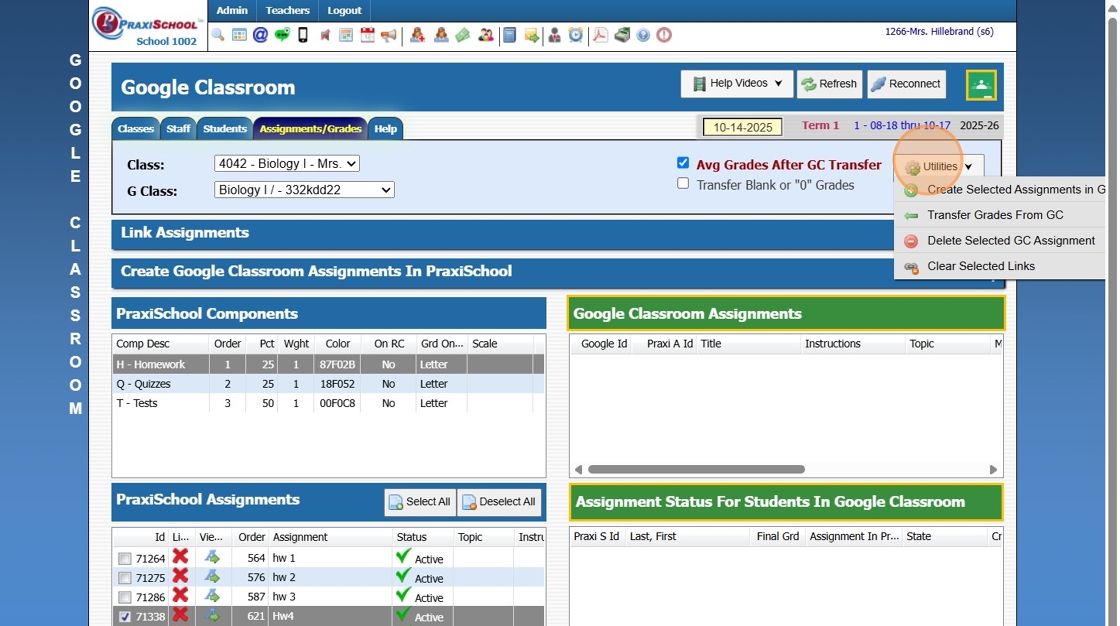Click the Term 1 date range link

[x=901, y=125]
